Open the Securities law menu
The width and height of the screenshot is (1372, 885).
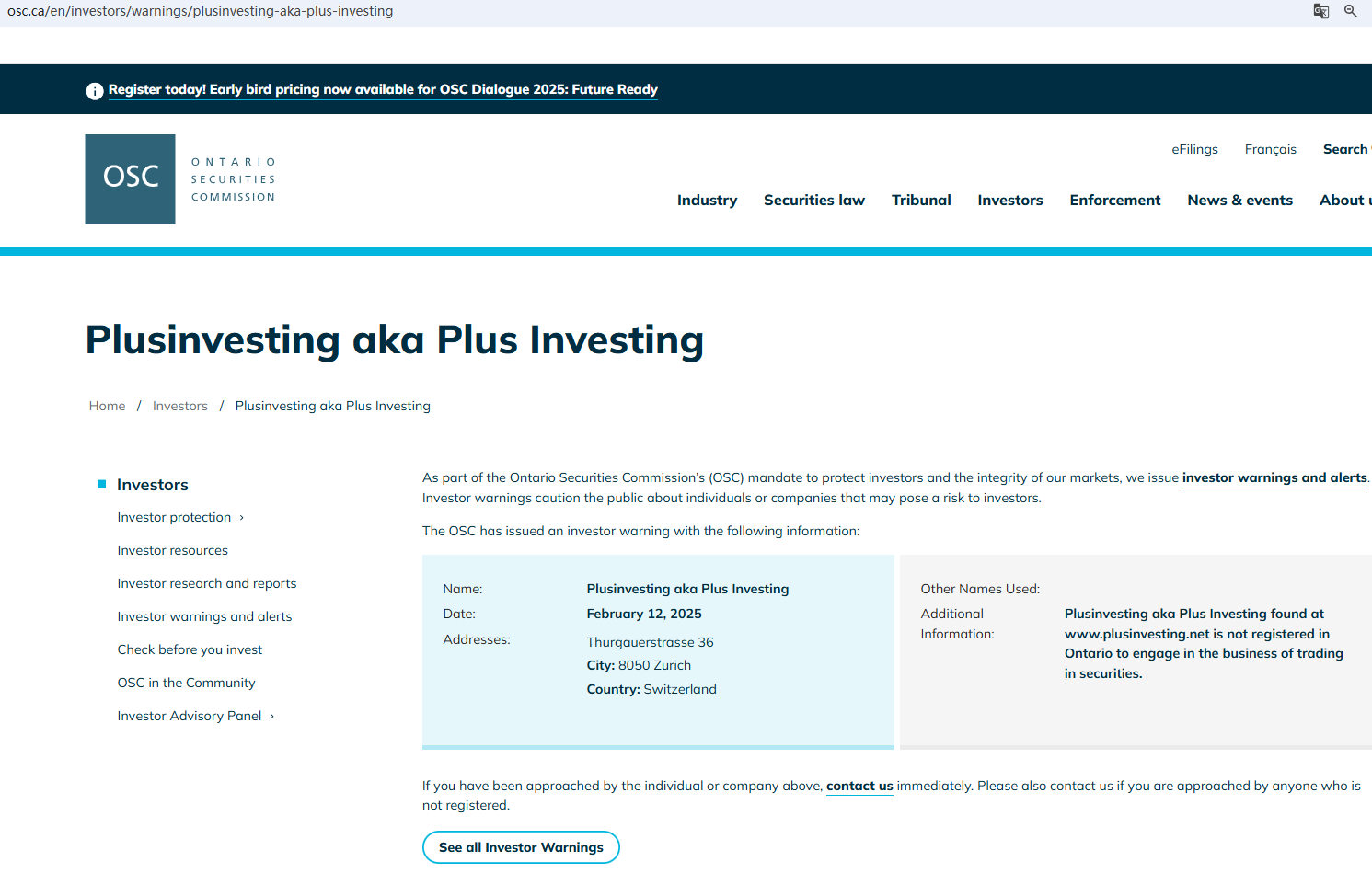pyautogui.click(x=814, y=201)
